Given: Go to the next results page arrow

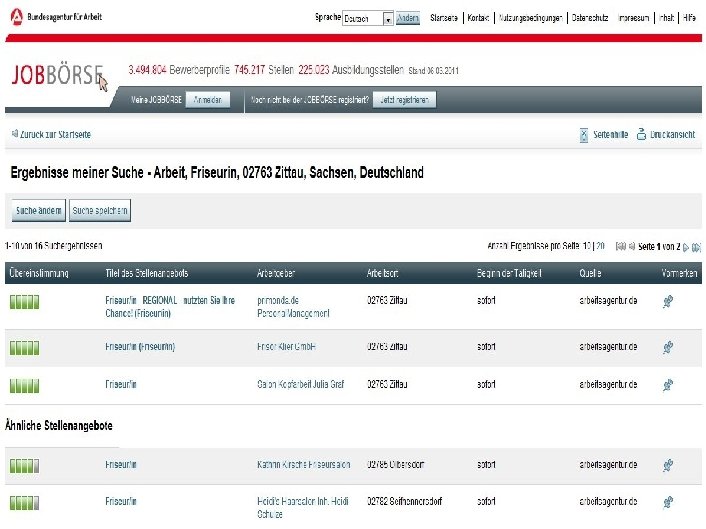Looking at the screenshot, I should 686,247.
